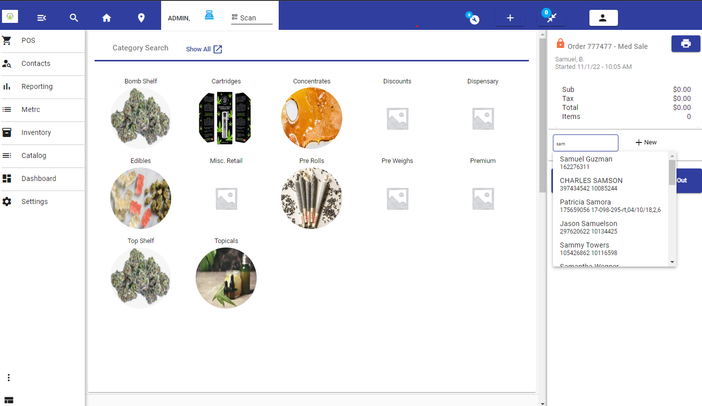Open the Pre Rolls category thumbnail
The image size is (702, 406).
(311, 198)
